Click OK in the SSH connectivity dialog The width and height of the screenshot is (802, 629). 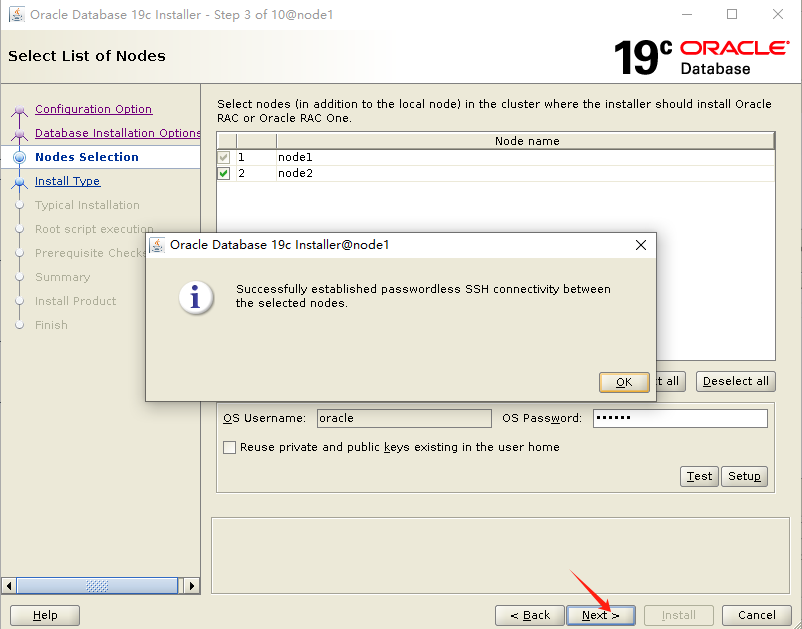click(x=624, y=382)
